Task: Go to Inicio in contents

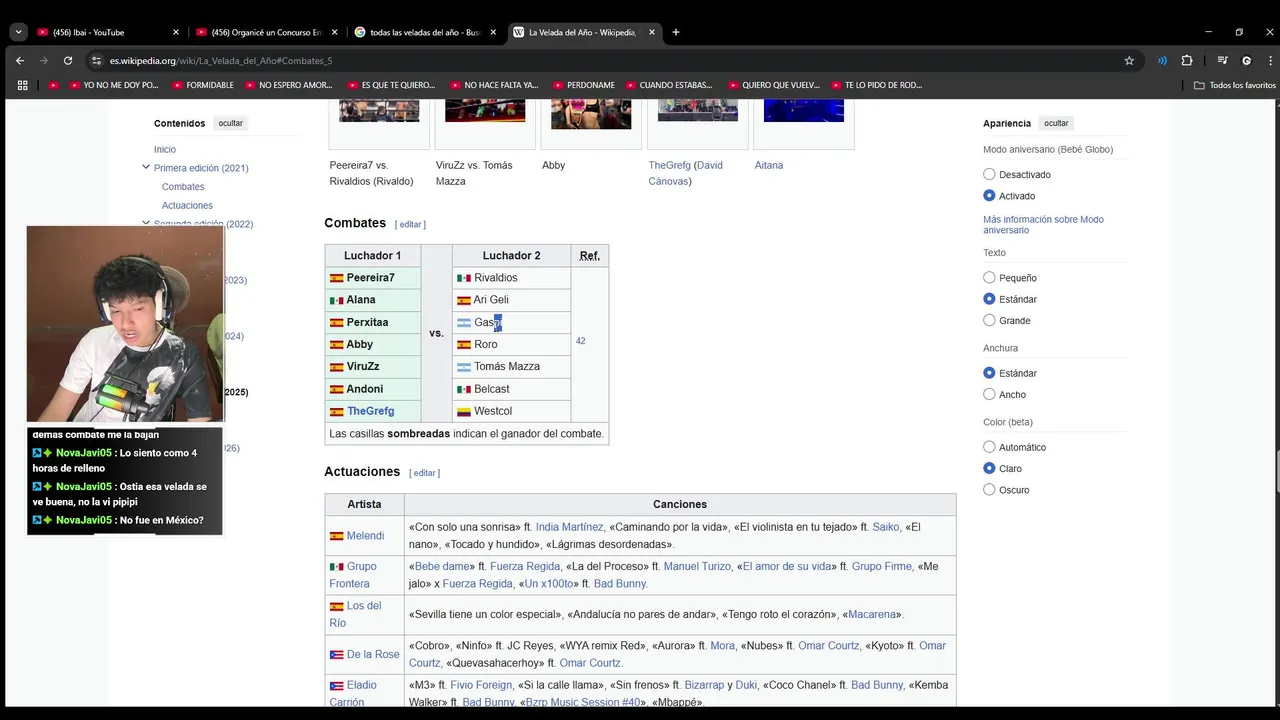Action: coord(165,149)
